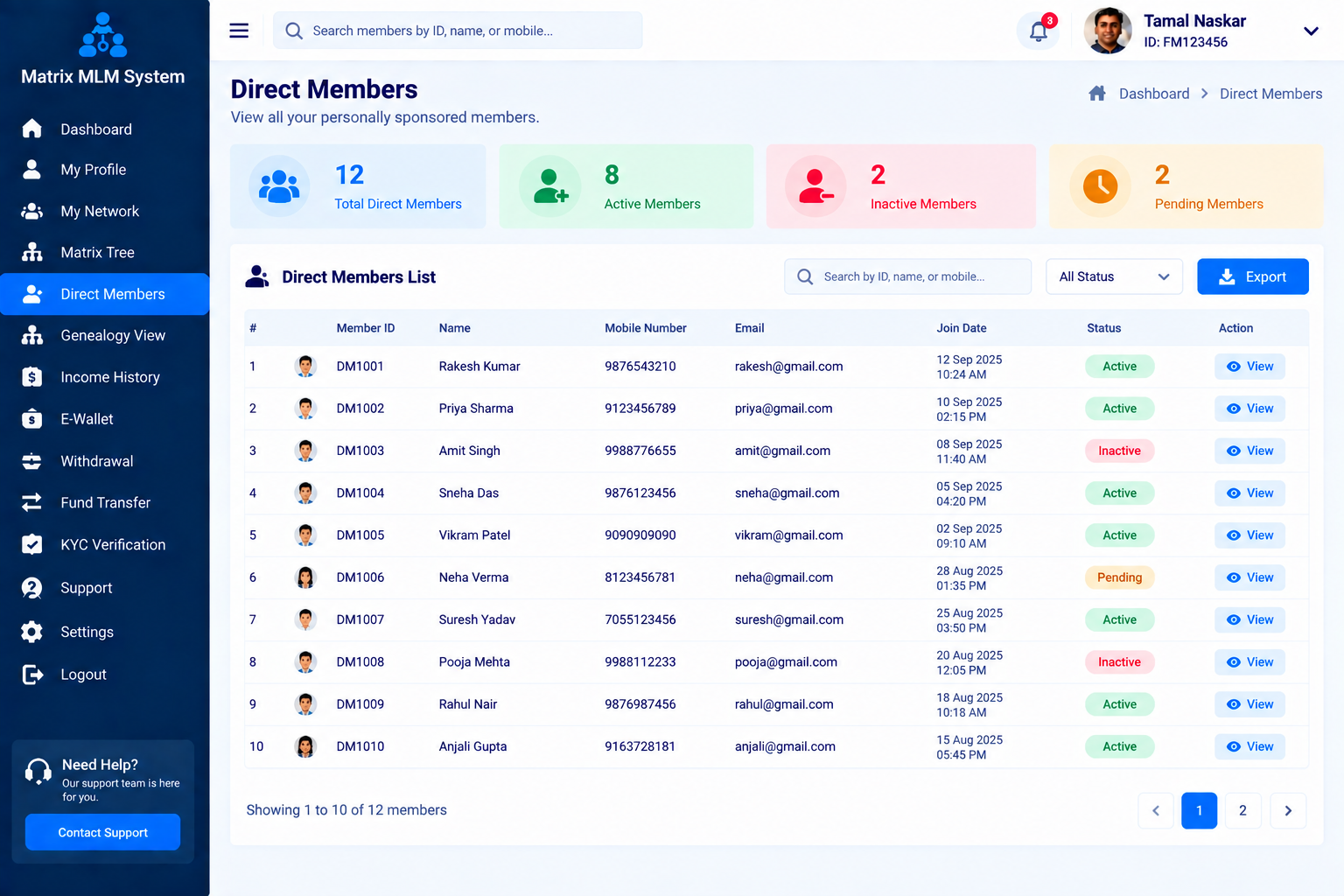Viewport: 1344px width, 896px height.
Task: Click the Income History sidebar icon
Action: [x=32, y=377]
